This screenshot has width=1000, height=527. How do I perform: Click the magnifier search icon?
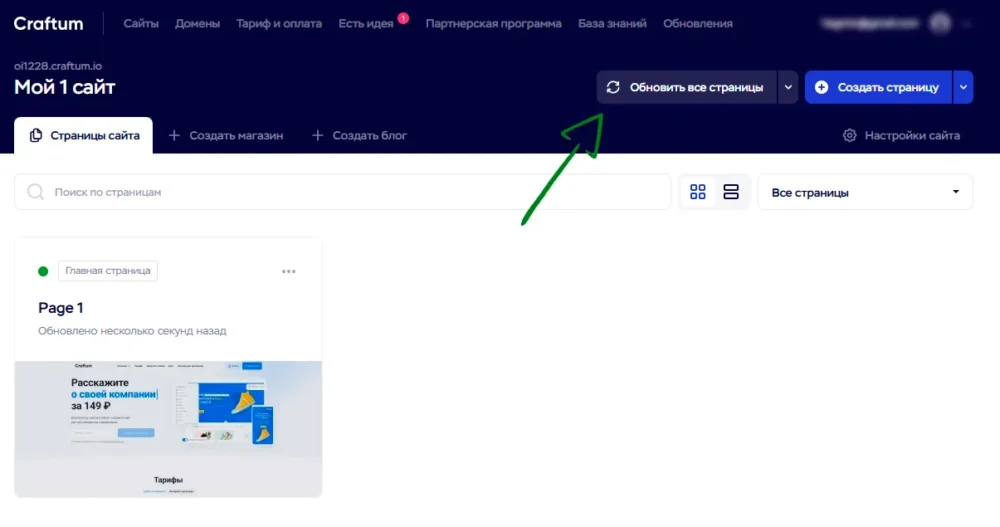36,191
